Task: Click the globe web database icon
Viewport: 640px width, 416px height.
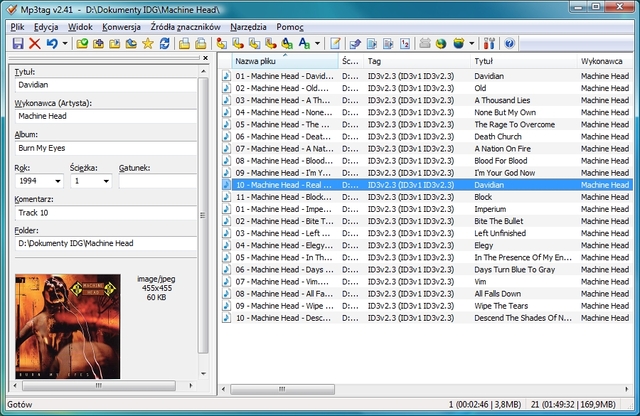Action: (441, 43)
